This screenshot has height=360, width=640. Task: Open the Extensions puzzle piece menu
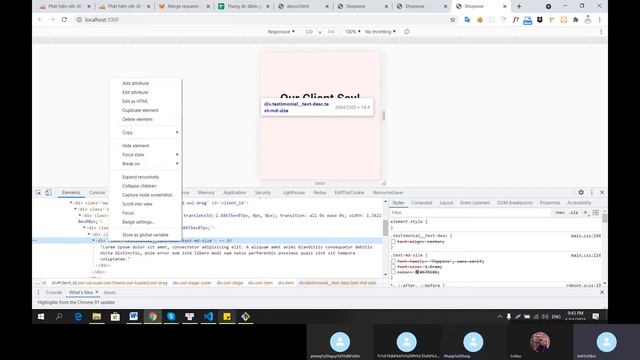click(576, 20)
